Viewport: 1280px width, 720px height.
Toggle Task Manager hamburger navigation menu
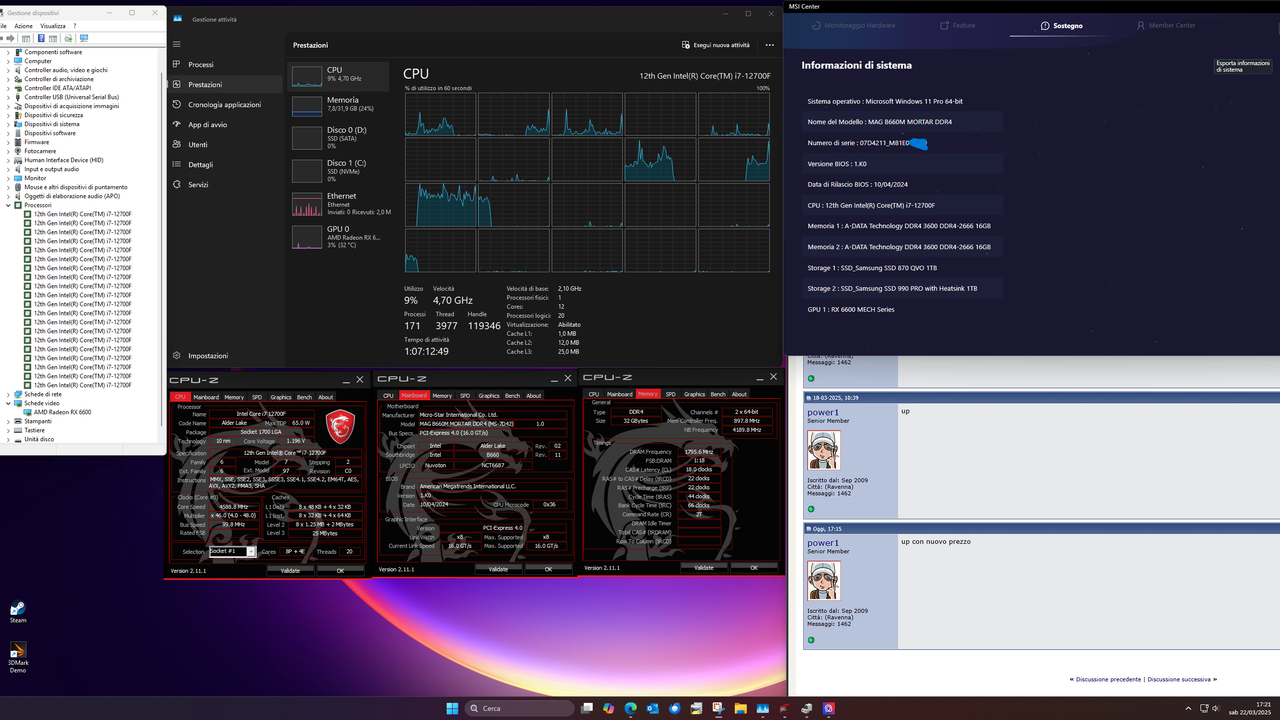click(177, 44)
